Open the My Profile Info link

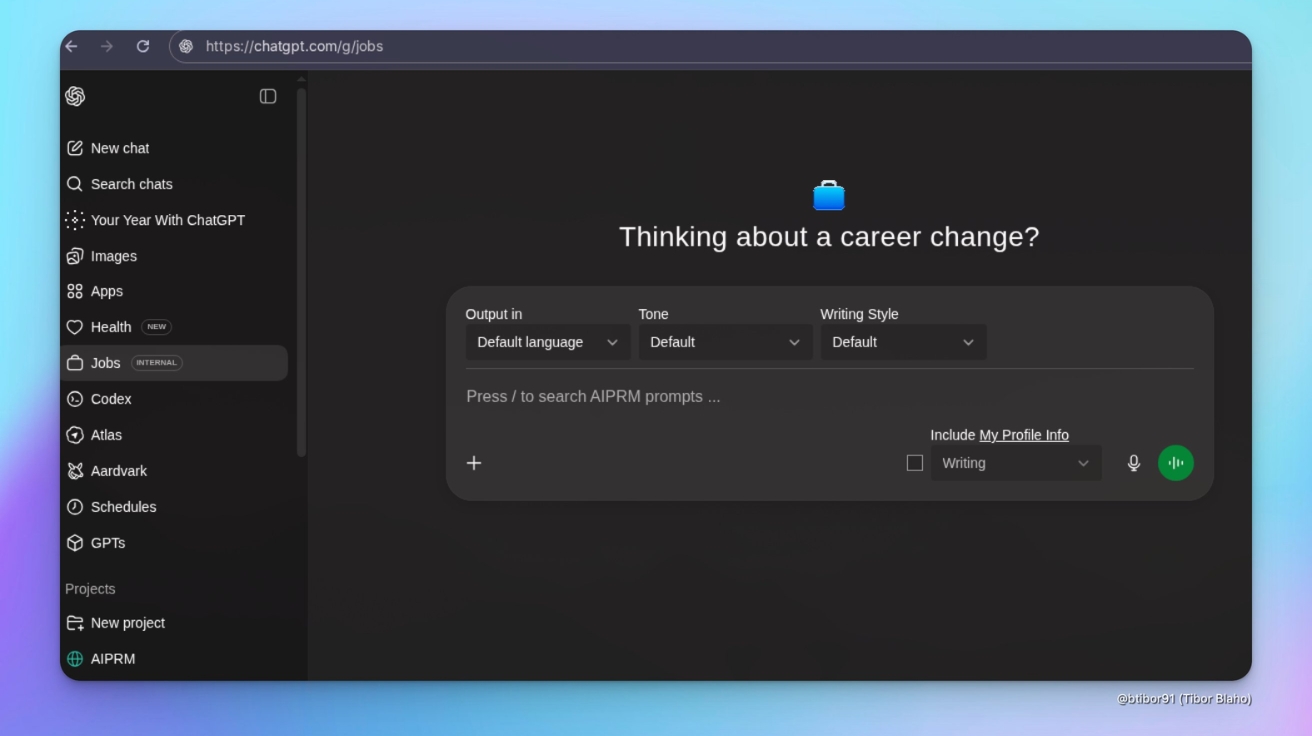point(1022,434)
